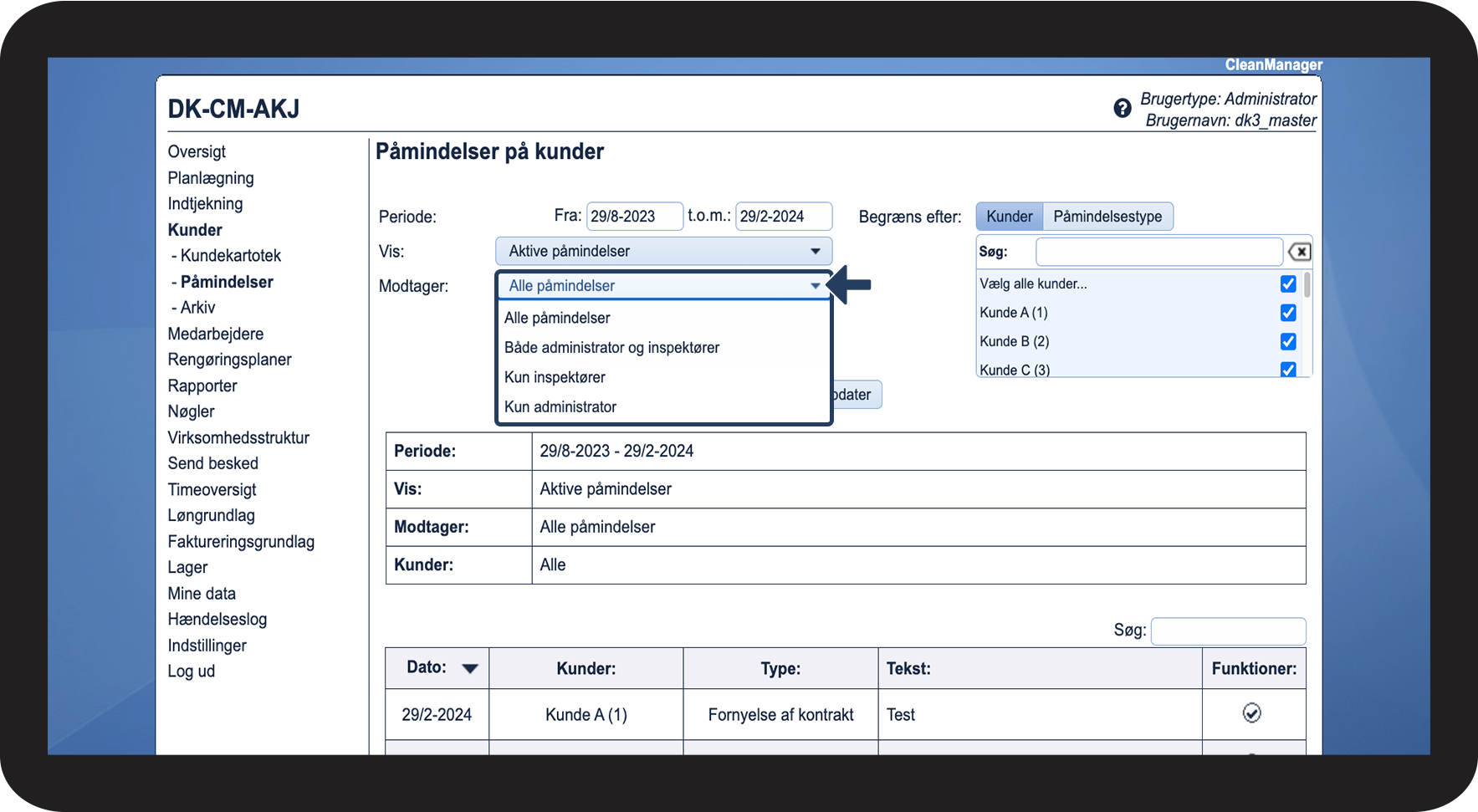This screenshot has height=812, width=1478.
Task: Open the Vis dropdown showing Aktive påmindelser
Action: 663,251
